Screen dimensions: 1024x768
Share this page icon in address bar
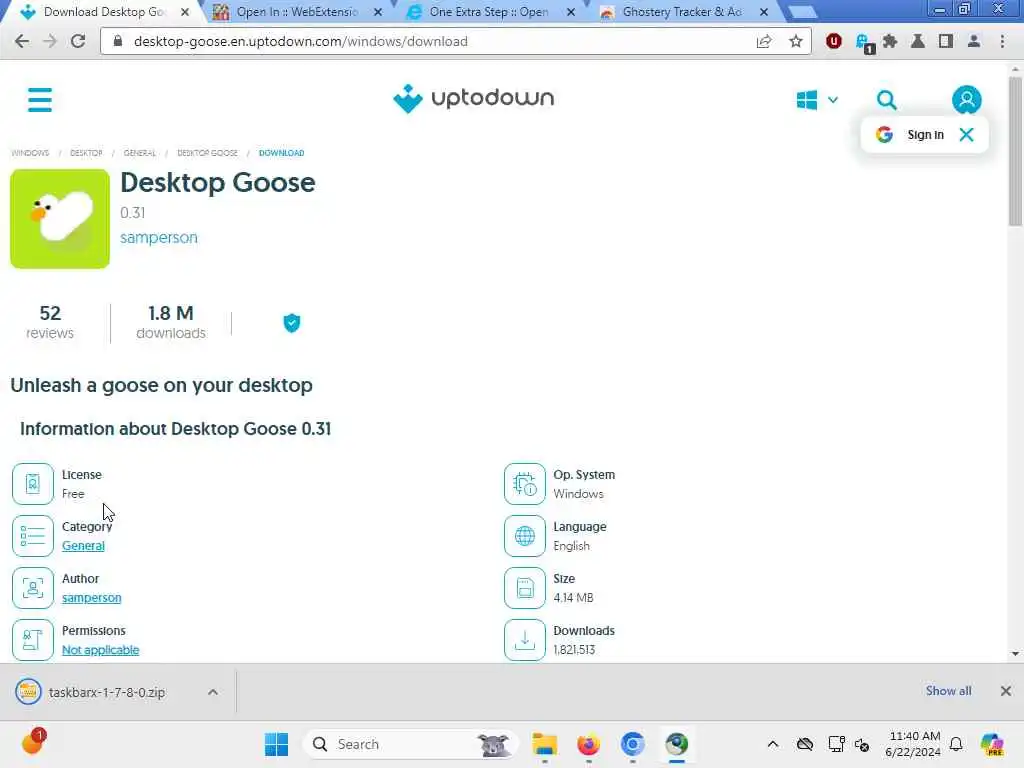click(x=763, y=41)
